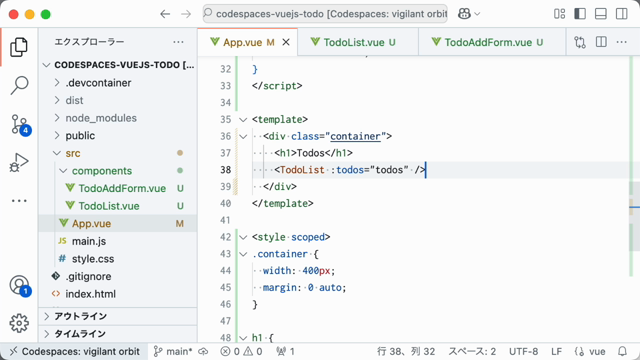The image size is (640, 360).
Task: Open notifications bell in status bar
Action: [x=622, y=351]
